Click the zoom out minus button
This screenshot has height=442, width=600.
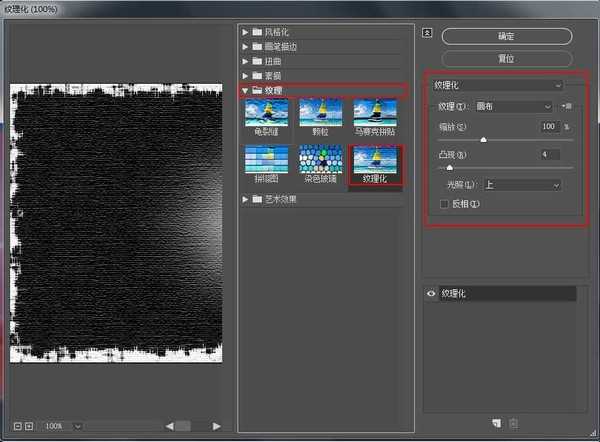pos(18,426)
